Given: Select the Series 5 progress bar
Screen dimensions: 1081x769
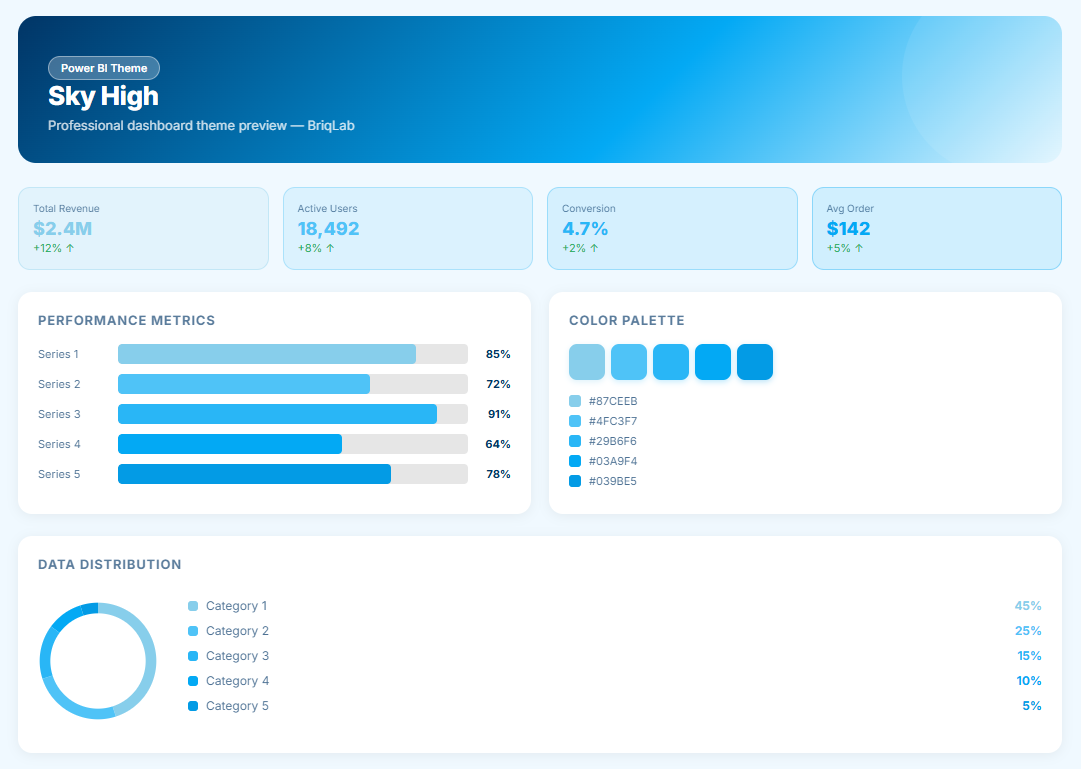Looking at the screenshot, I should [292, 474].
